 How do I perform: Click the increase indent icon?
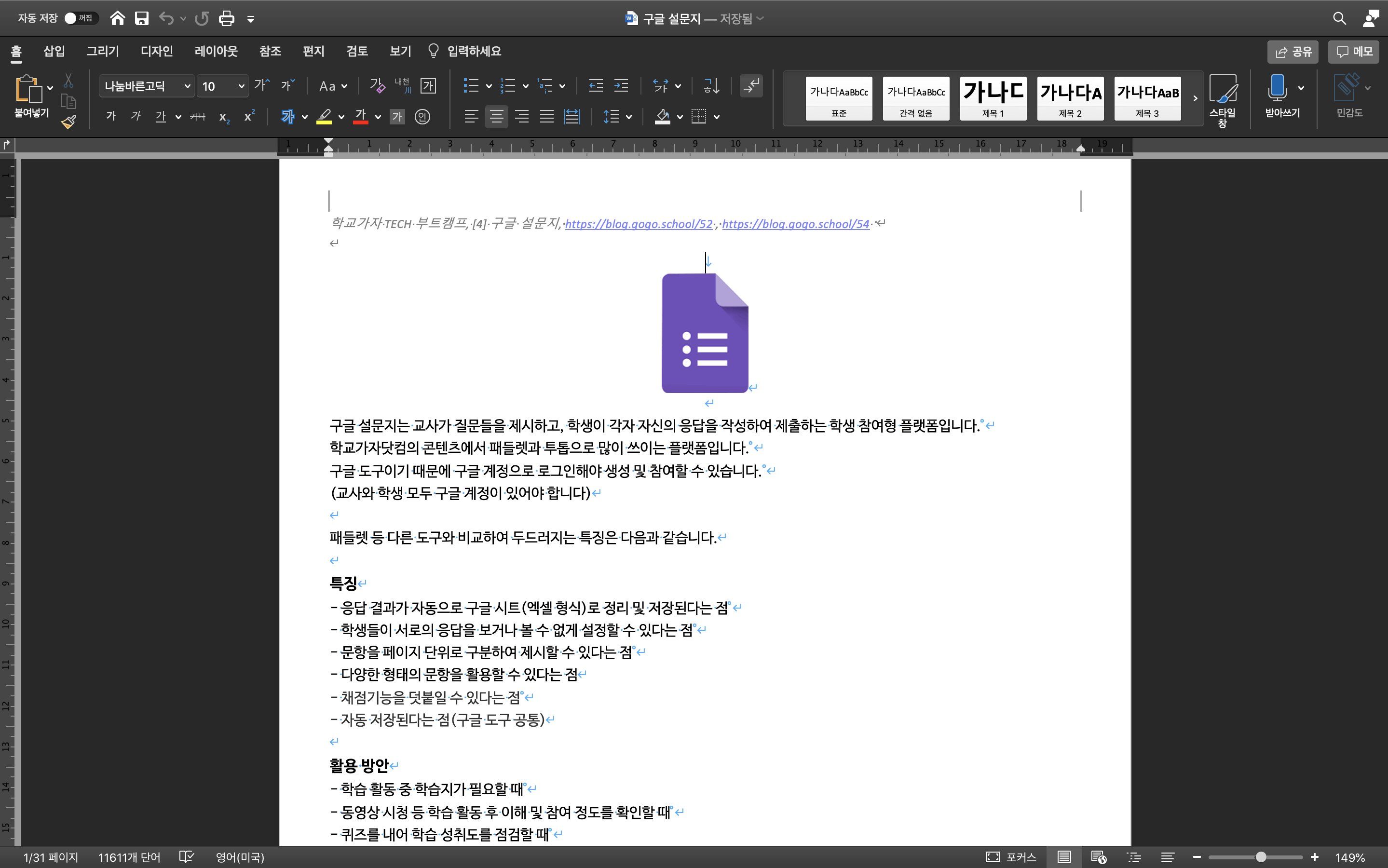(x=621, y=86)
